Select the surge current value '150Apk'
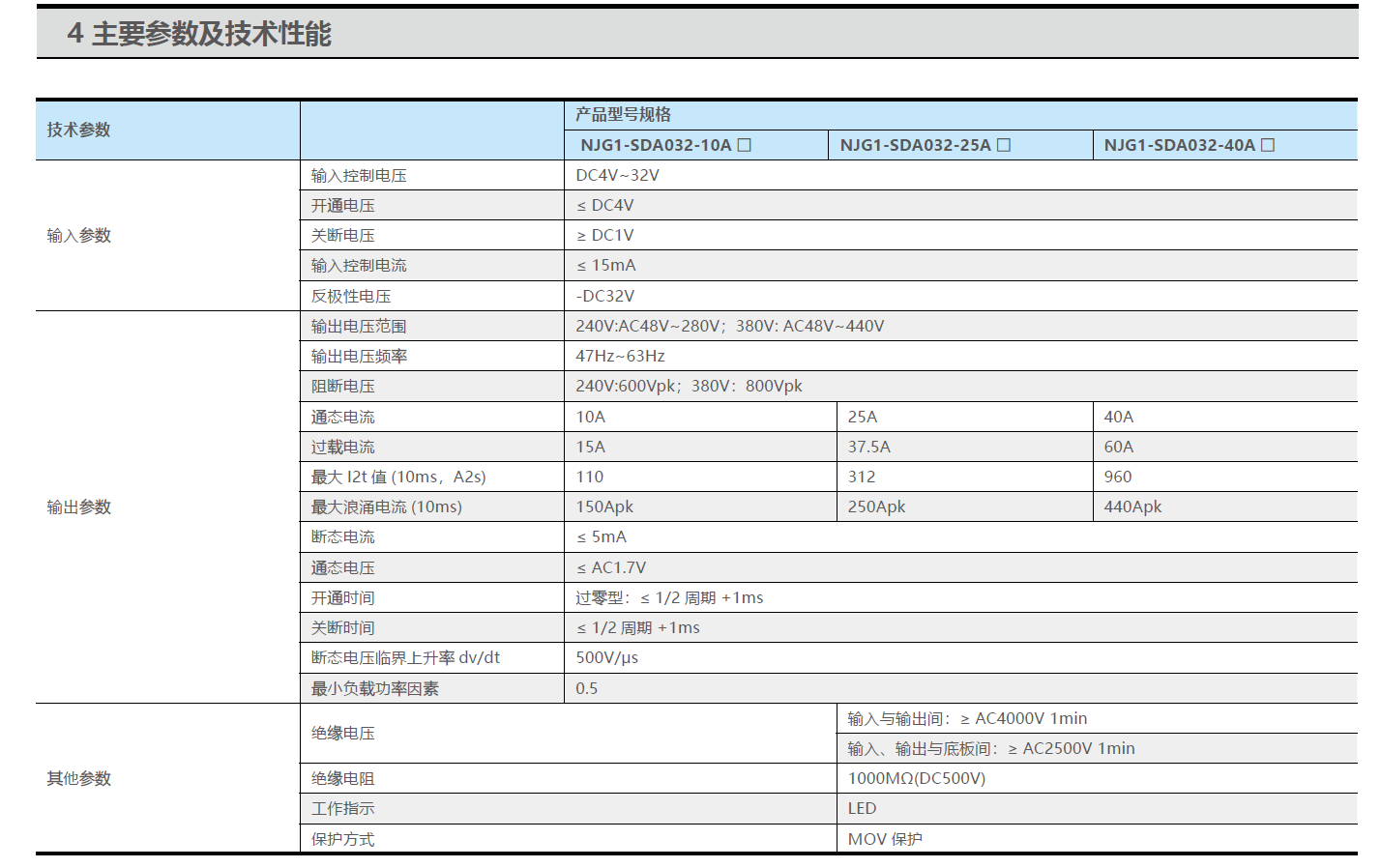 [604, 506]
